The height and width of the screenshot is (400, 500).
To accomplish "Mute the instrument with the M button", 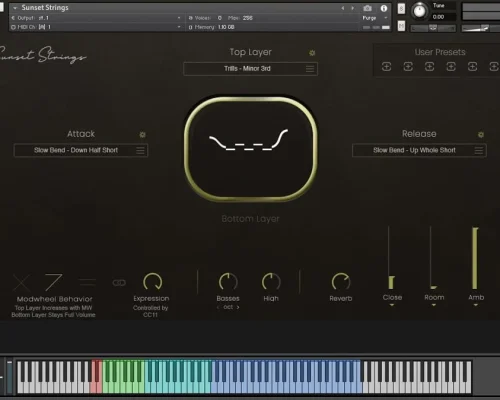I will point(401,26).
